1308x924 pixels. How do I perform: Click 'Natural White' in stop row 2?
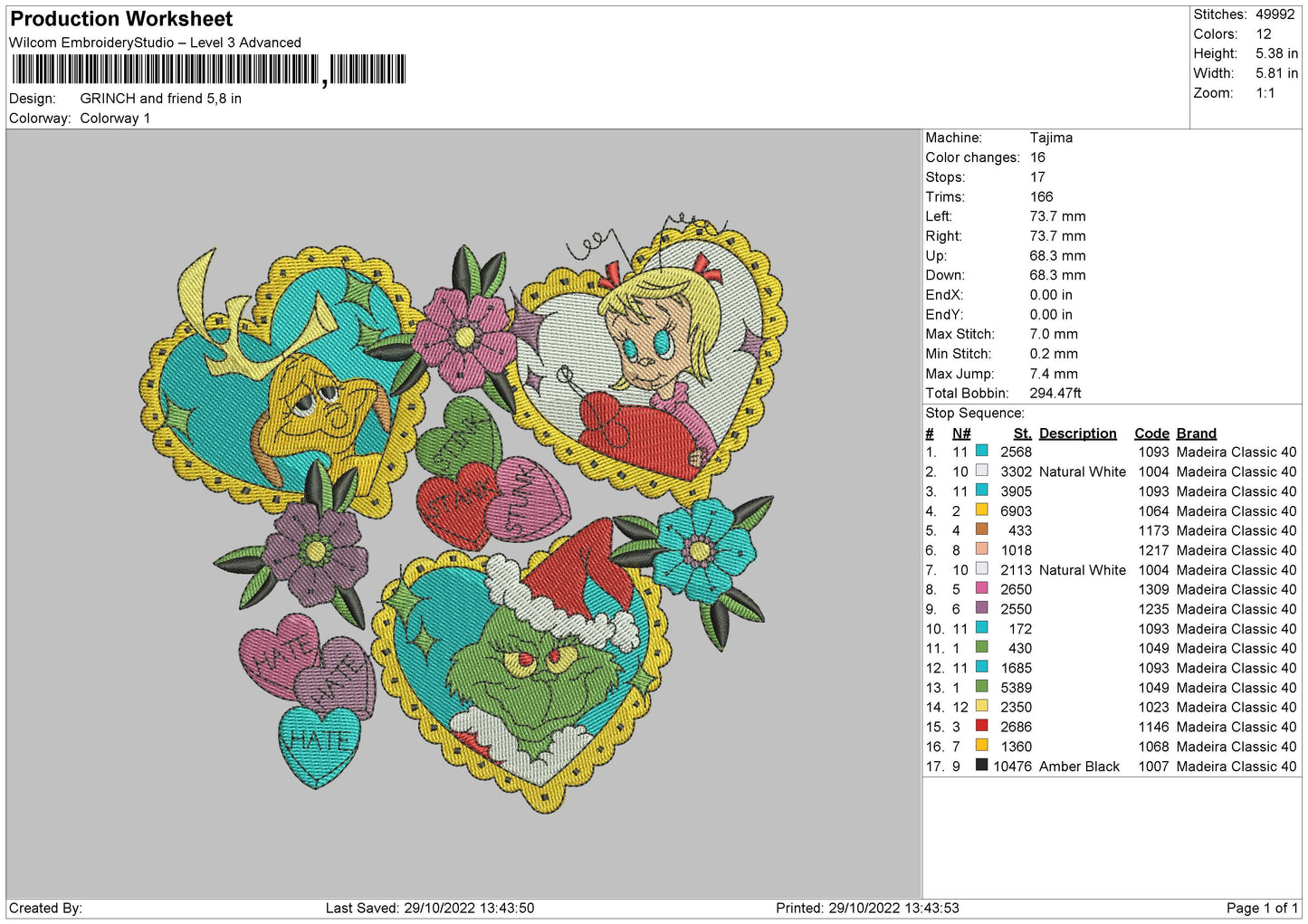tap(1083, 472)
